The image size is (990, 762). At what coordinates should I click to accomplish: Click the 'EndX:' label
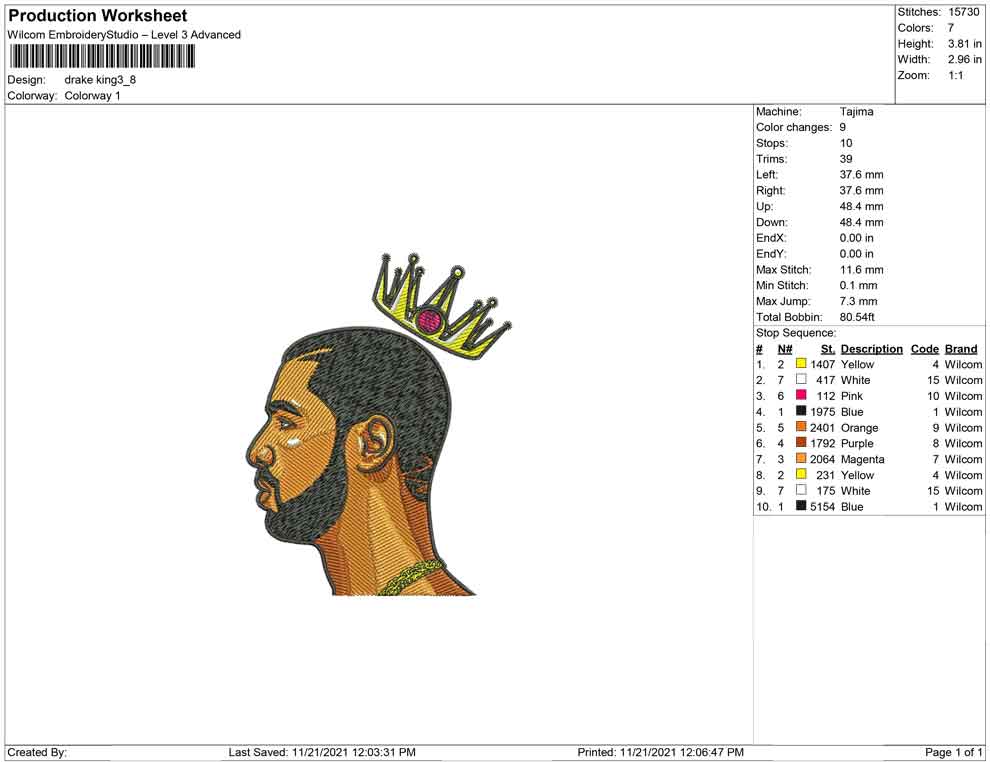click(x=771, y=238)
